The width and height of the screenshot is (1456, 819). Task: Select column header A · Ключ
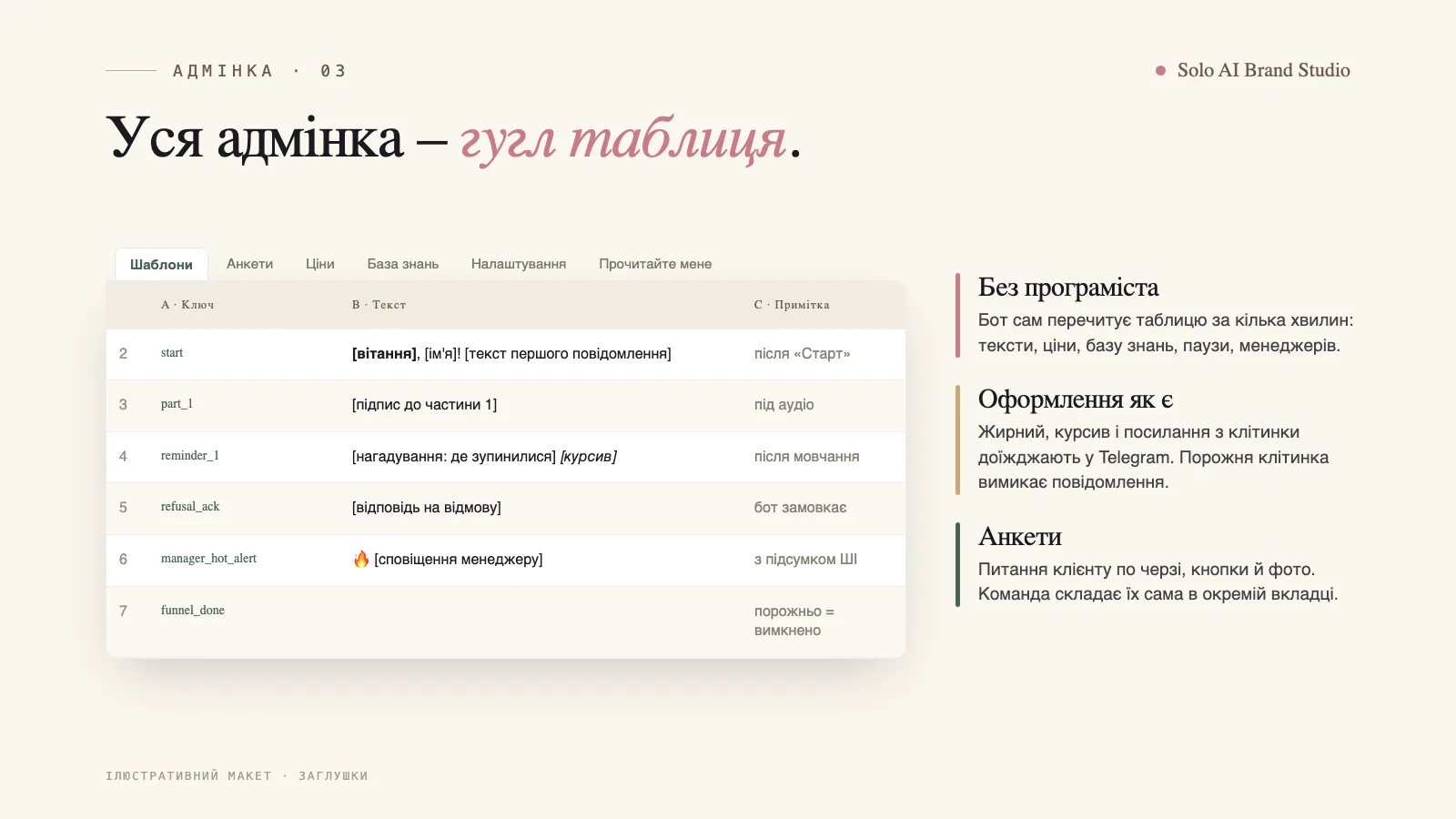click(187, 305)
